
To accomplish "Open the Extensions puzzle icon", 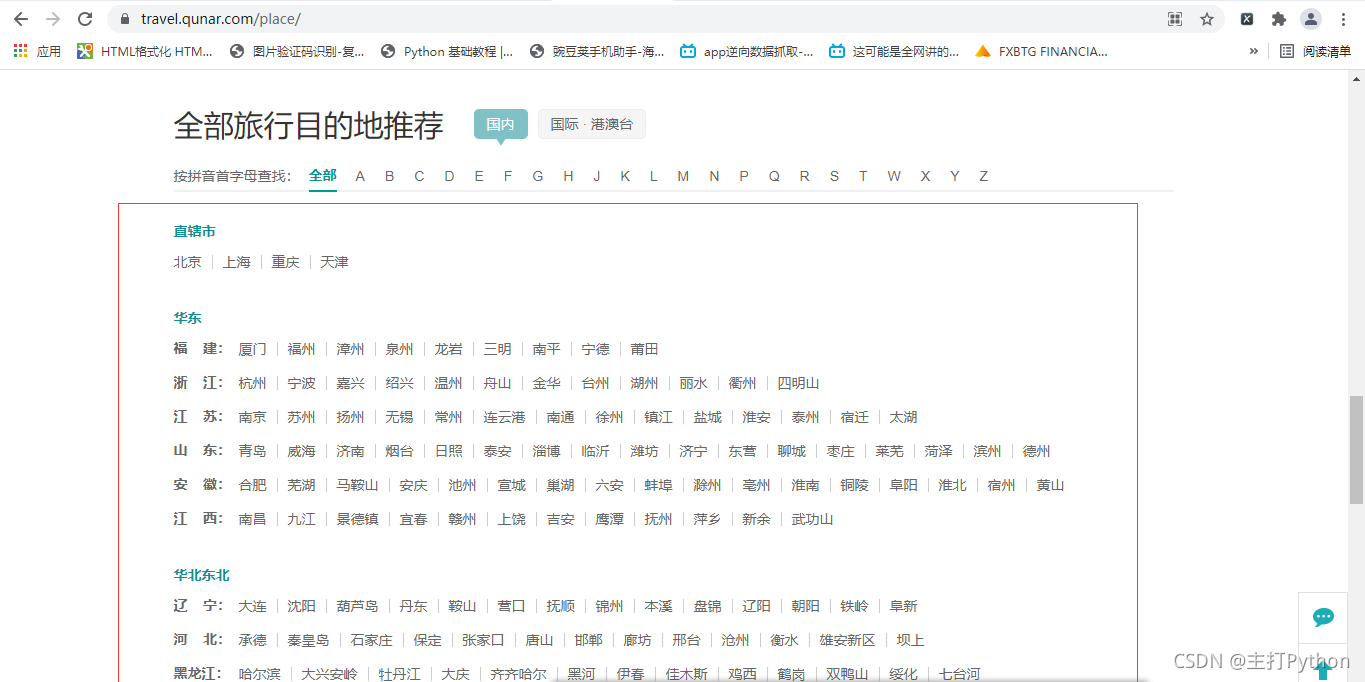I will coord(1278,19).
